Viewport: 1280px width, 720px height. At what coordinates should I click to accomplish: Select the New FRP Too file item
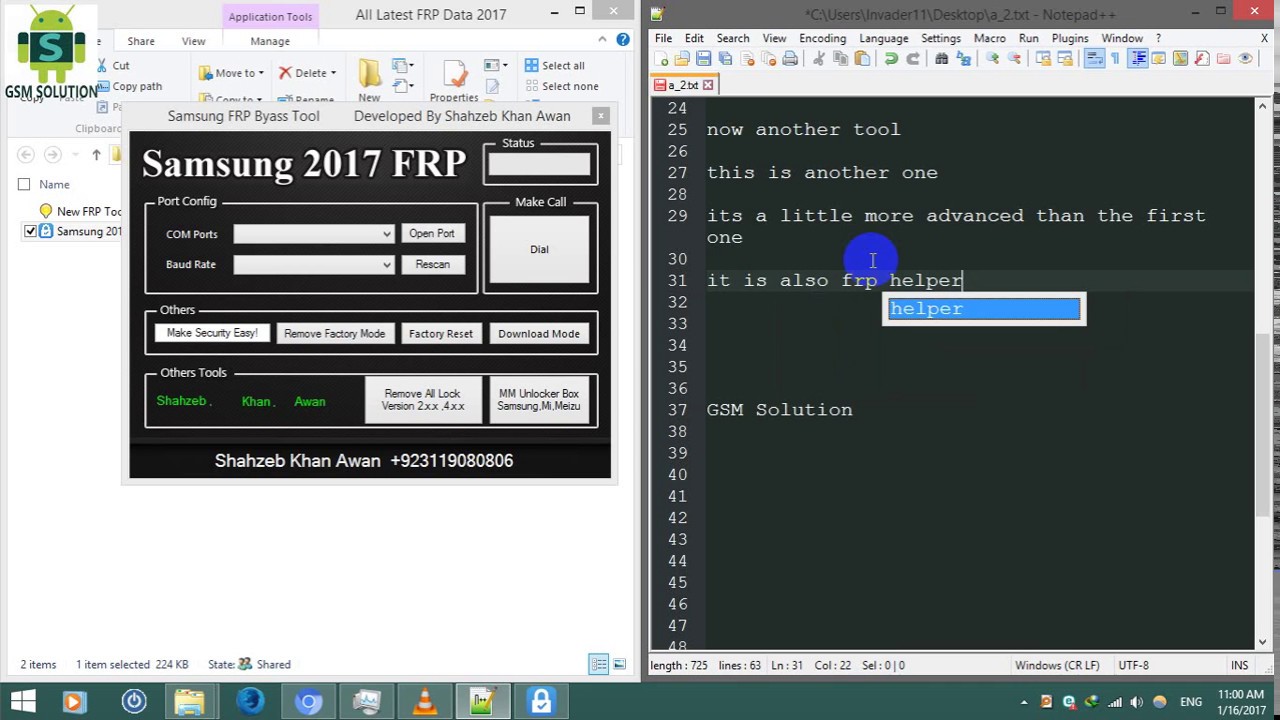click(80, 211)
